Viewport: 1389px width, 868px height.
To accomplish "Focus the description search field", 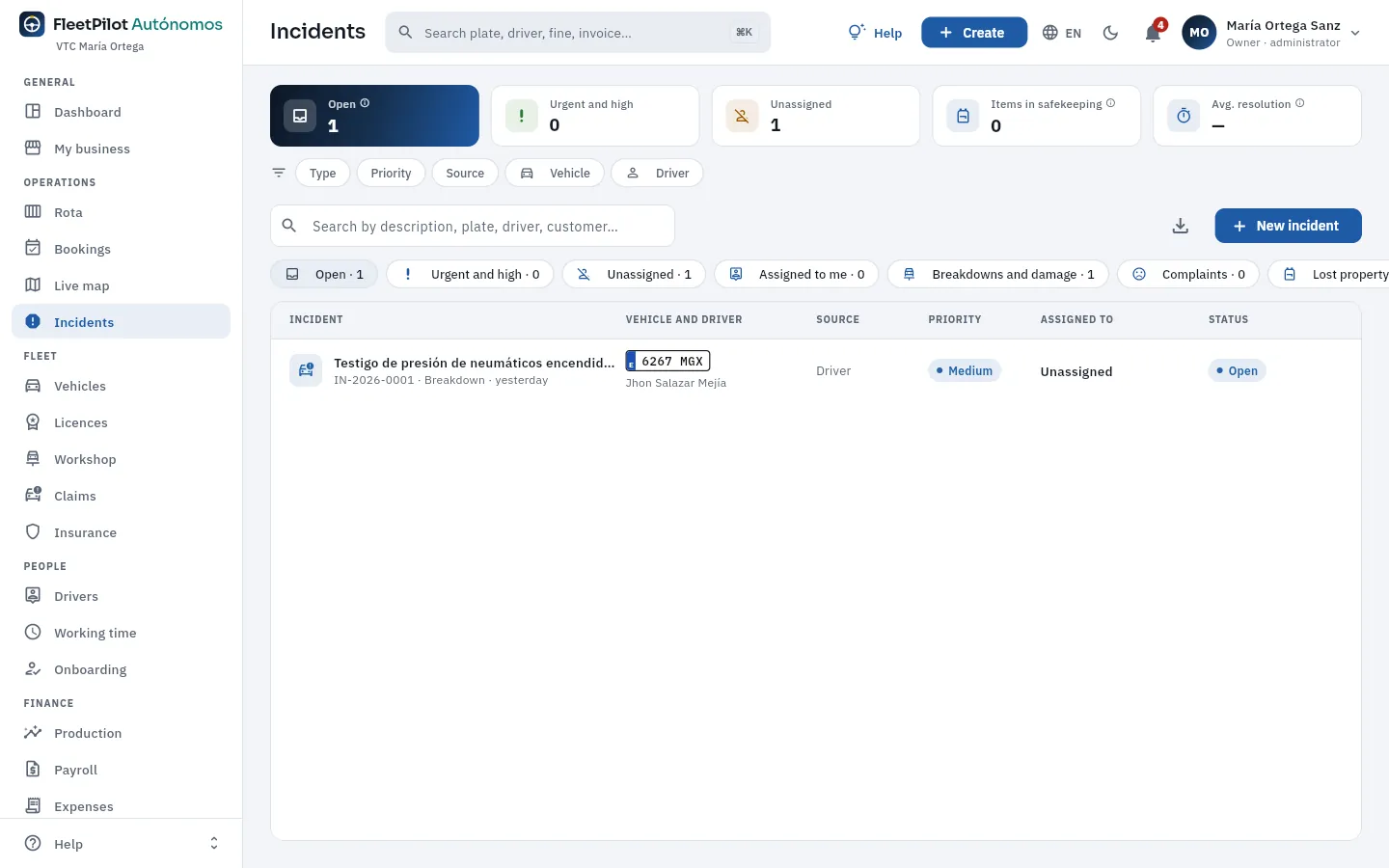I will pyautogui.click(x=473, y=226).
